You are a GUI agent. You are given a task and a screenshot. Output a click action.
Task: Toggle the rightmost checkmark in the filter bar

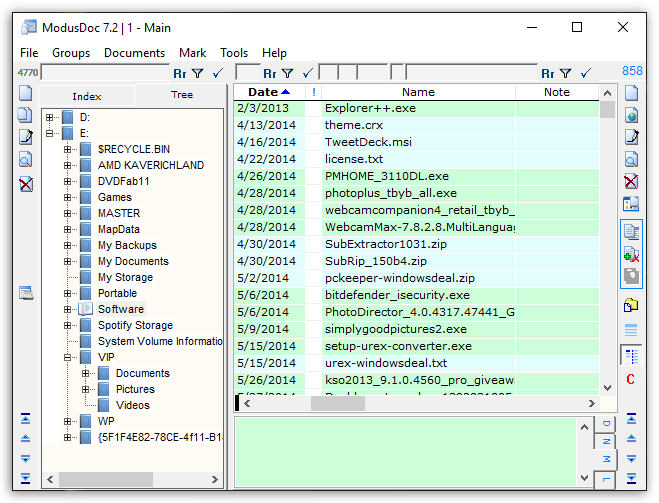click(x=586, y=73)
